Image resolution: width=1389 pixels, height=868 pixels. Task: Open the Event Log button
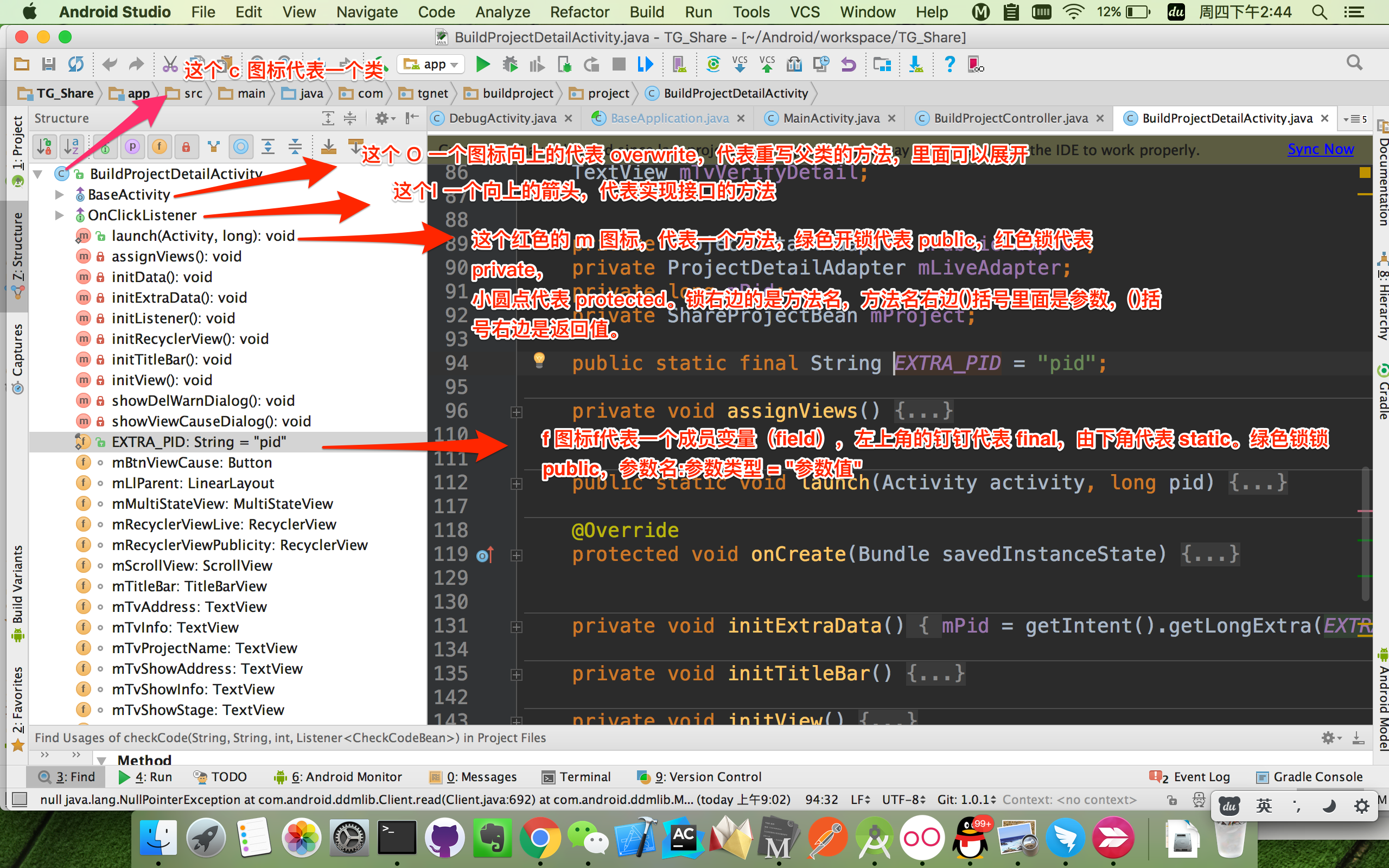[1190, 777]
